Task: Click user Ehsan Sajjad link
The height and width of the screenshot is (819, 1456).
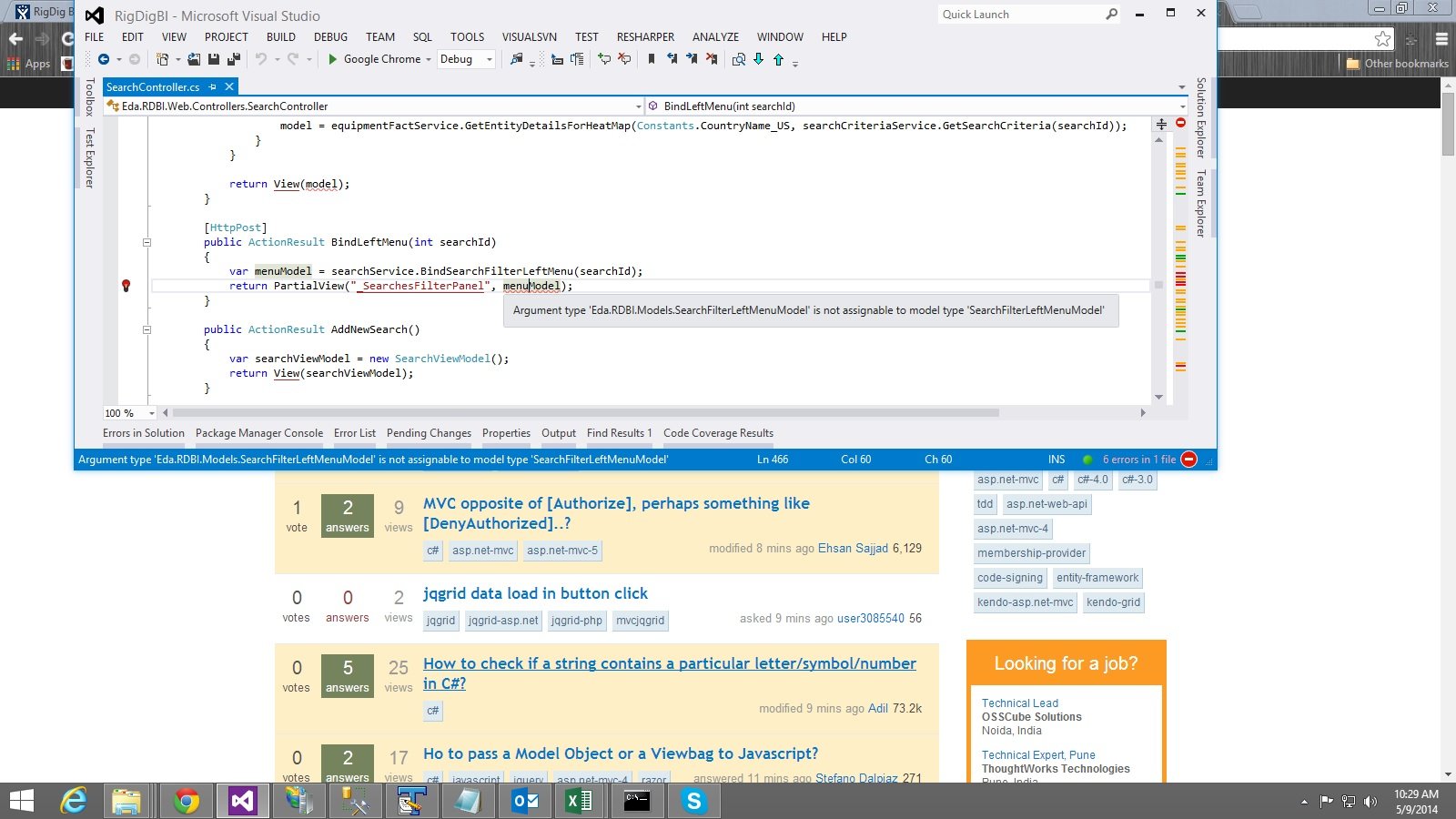Action: [853, 549]
